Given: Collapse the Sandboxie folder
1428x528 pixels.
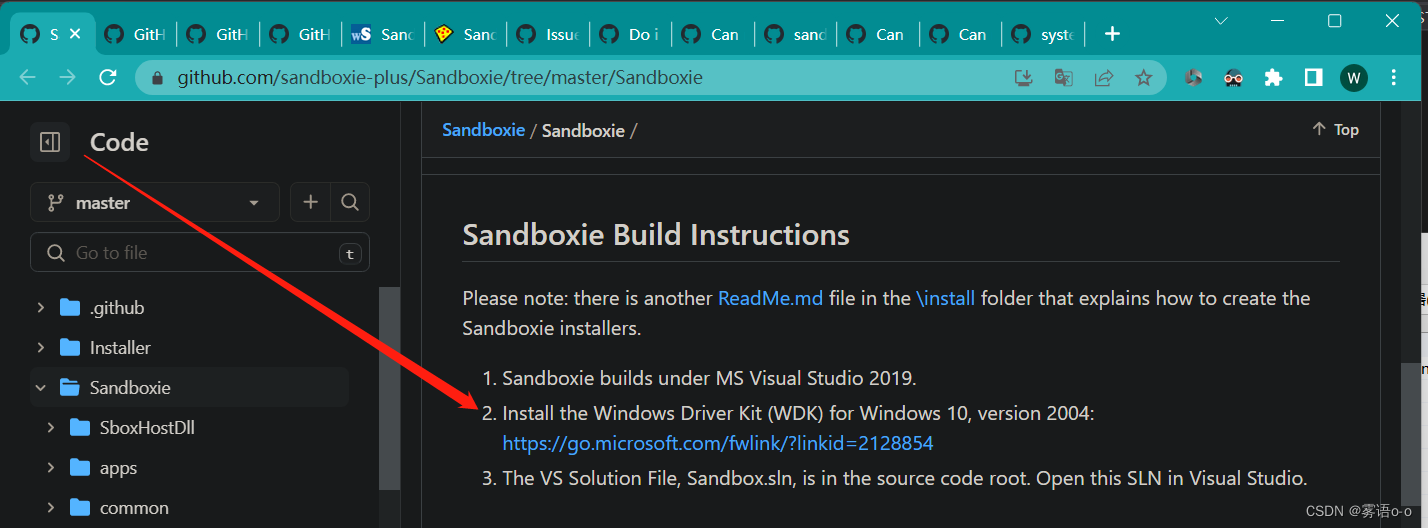Looking at the screenshot, I should click(x=41, y=387).
